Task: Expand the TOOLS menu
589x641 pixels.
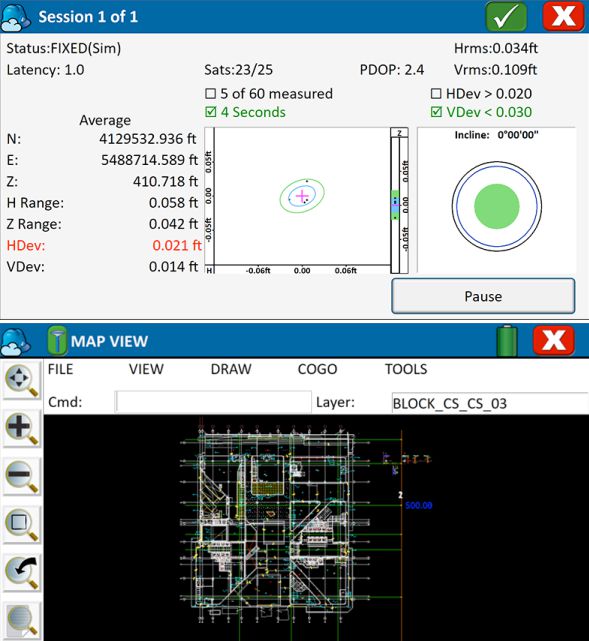Action: coord(406,369)
